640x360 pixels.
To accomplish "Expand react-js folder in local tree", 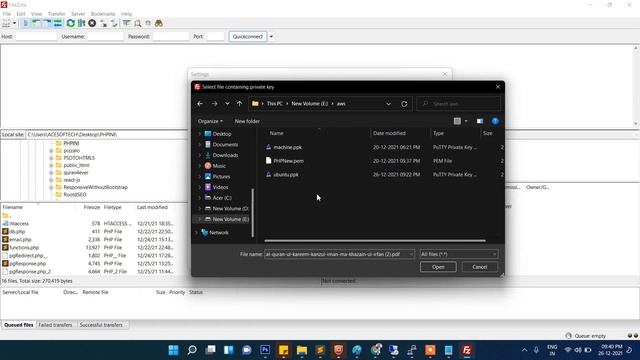I will point(51,180).
